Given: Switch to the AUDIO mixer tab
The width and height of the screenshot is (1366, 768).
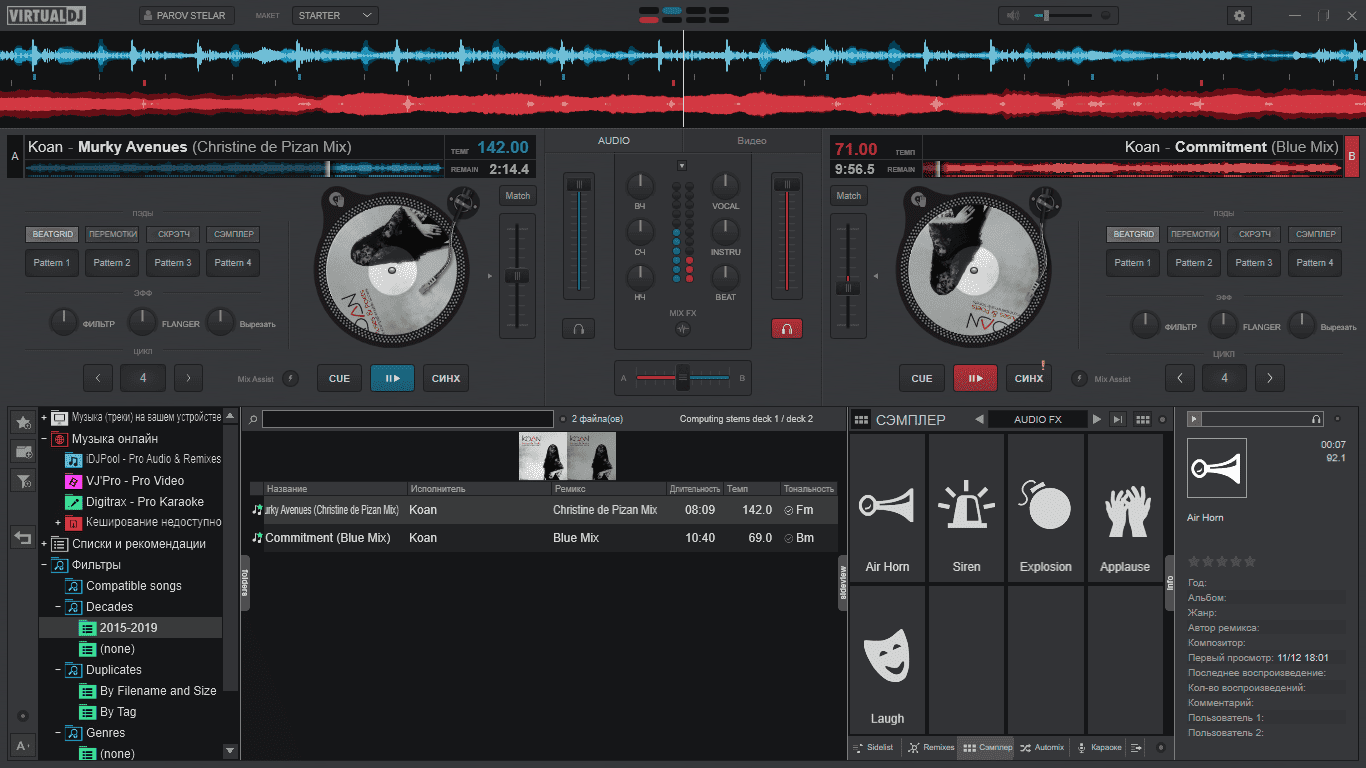Looking at the screenshot, I should coord(614,141).
